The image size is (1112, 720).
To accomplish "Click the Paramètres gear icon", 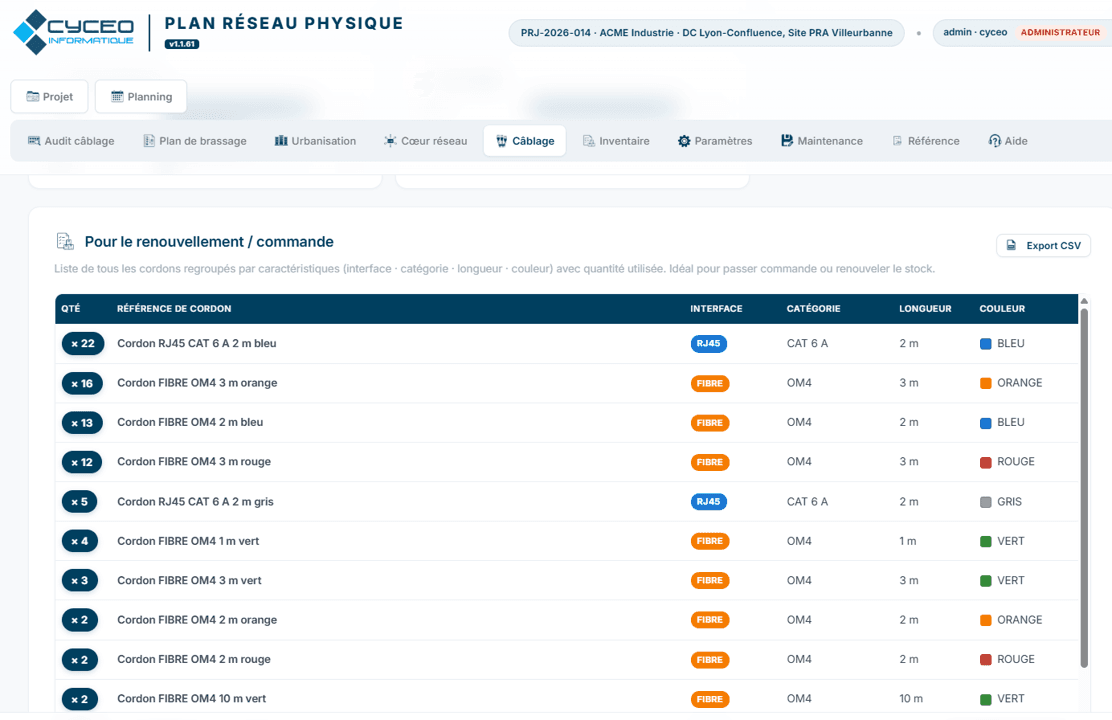I will (684, 140).
